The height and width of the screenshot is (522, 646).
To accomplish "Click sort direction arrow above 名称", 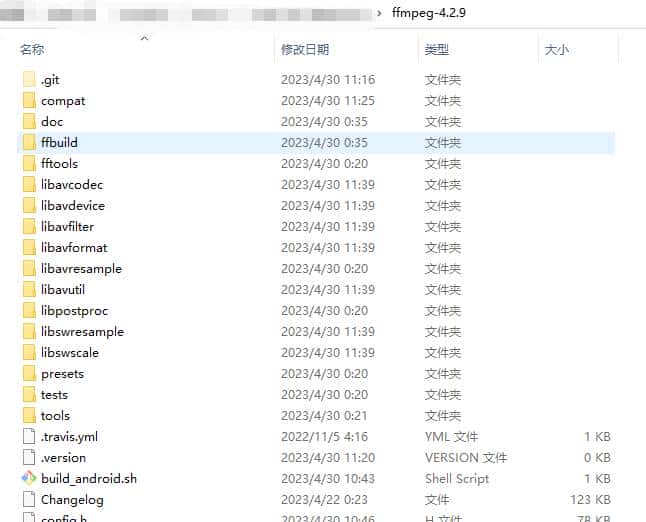I will pos(144,38).
